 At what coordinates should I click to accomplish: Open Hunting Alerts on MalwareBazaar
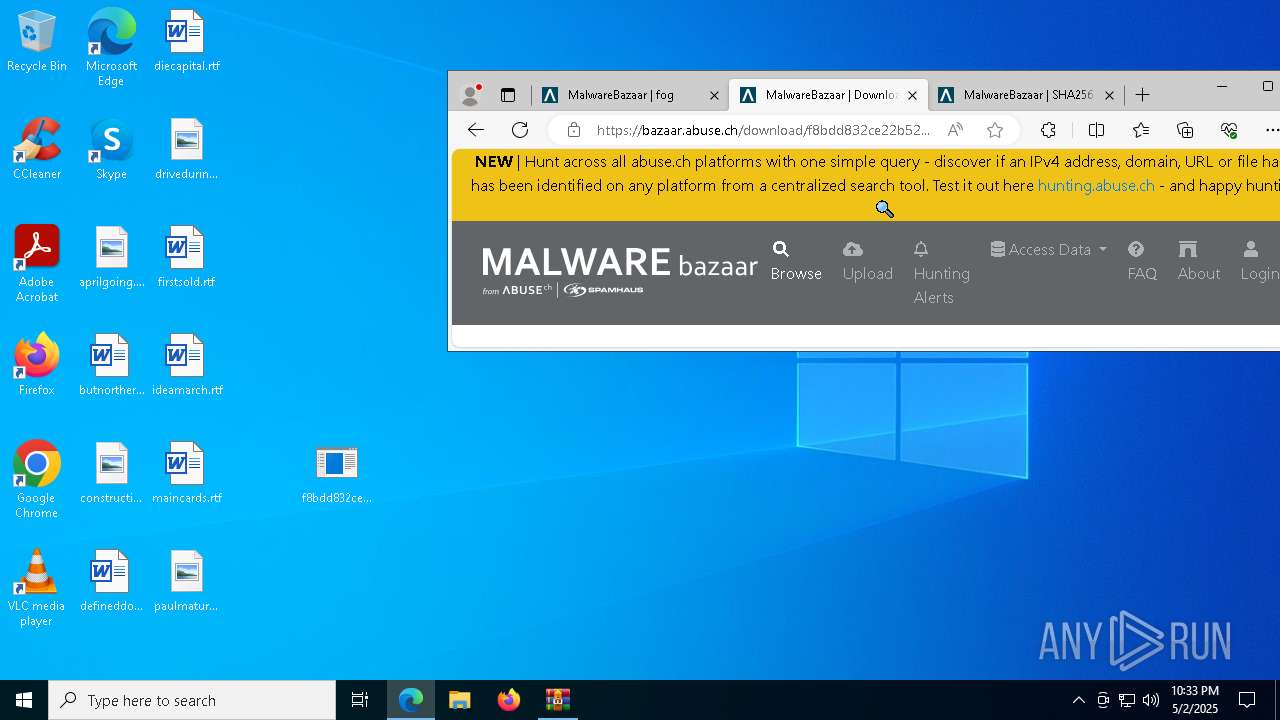[941, 273]
